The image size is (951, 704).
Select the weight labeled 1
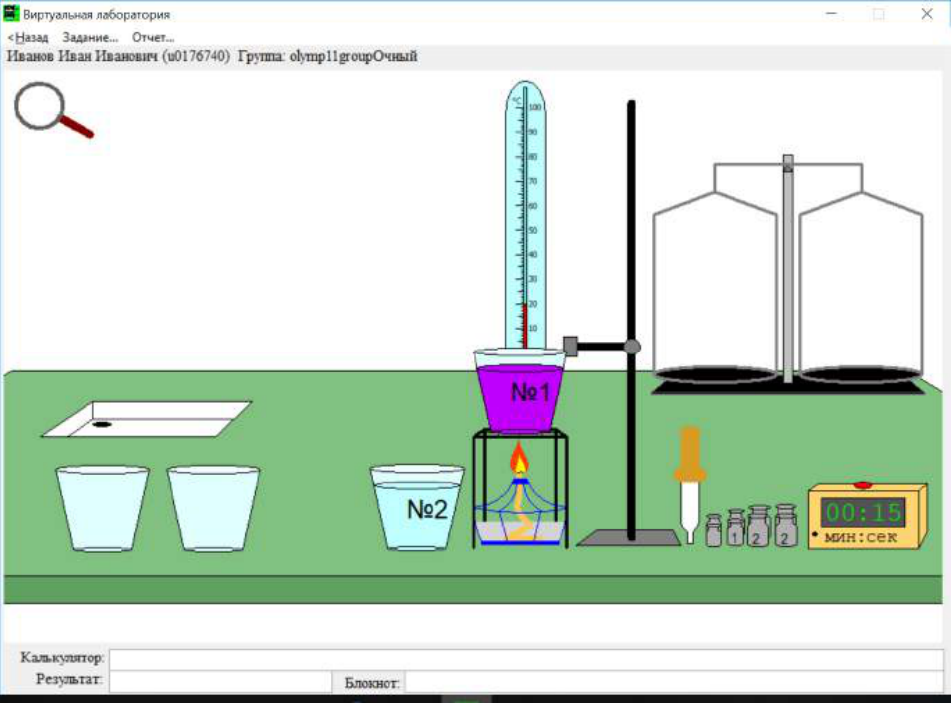point(736,528)
